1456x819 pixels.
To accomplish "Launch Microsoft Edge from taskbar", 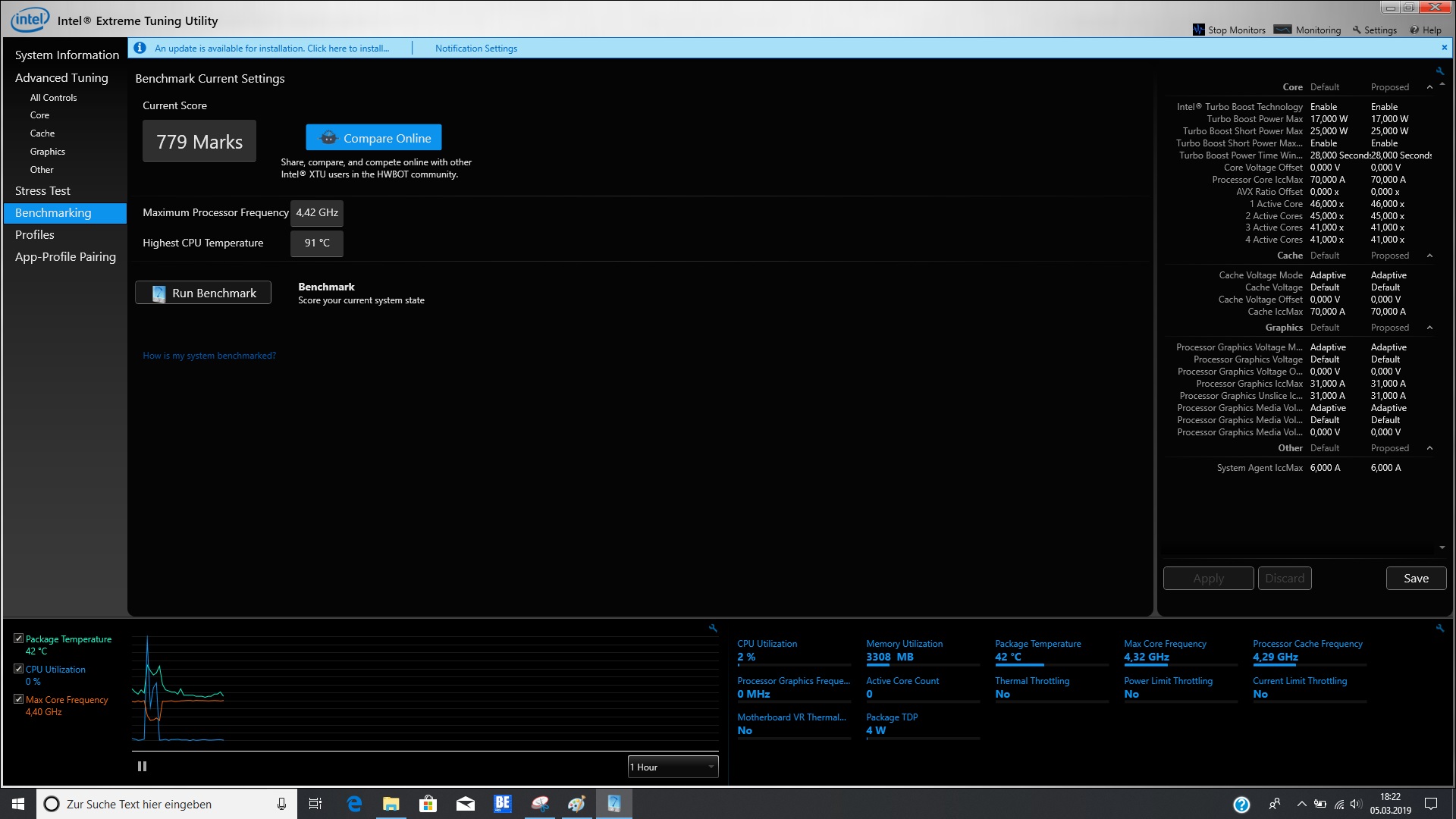I will pos(354,804).
